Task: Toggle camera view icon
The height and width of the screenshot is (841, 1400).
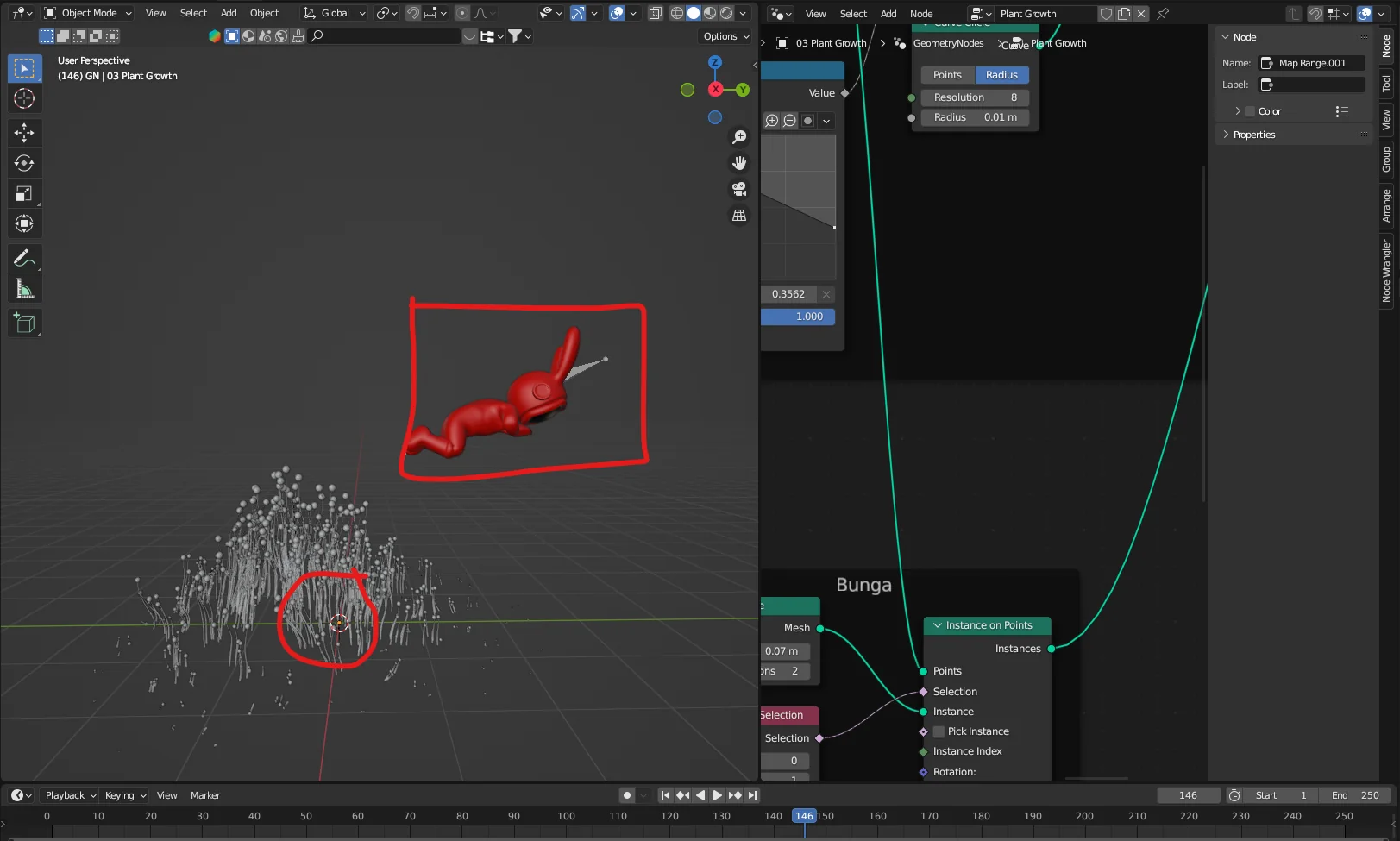Action: [739, 189]
